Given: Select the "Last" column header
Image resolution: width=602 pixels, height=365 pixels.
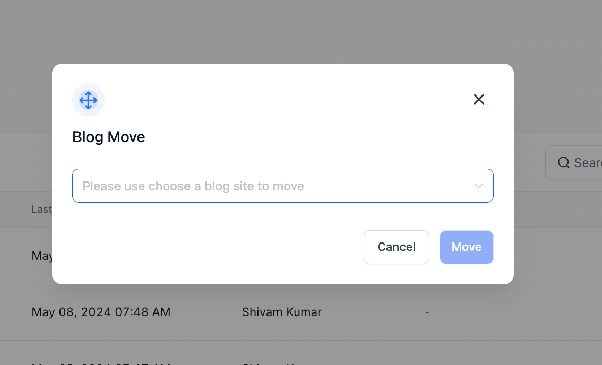Looking at the screenshot, I should [41, 209].
